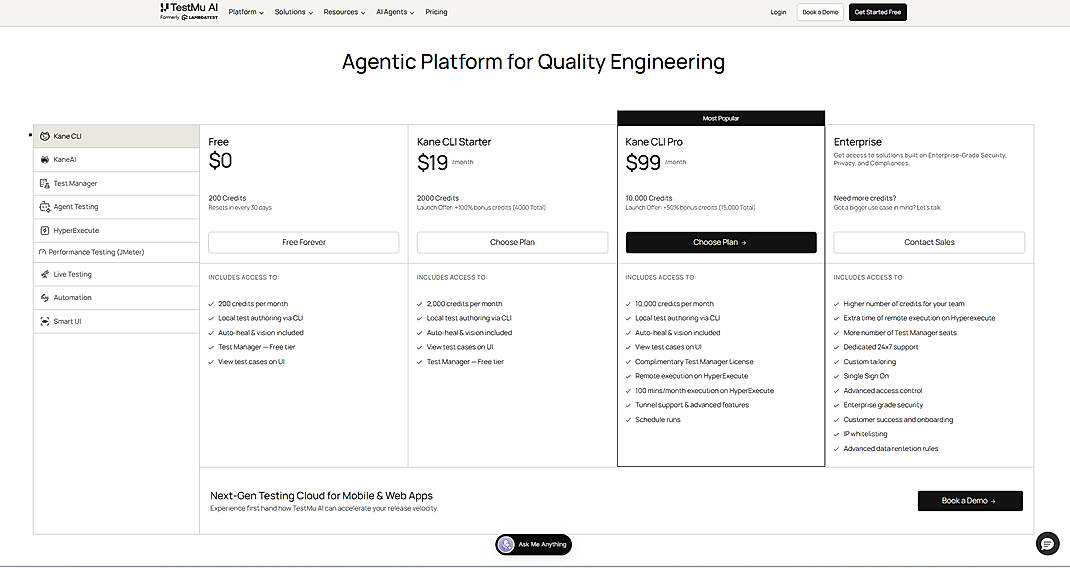Click 'Remote execution on HyperExecute' feature

point(691,376)
